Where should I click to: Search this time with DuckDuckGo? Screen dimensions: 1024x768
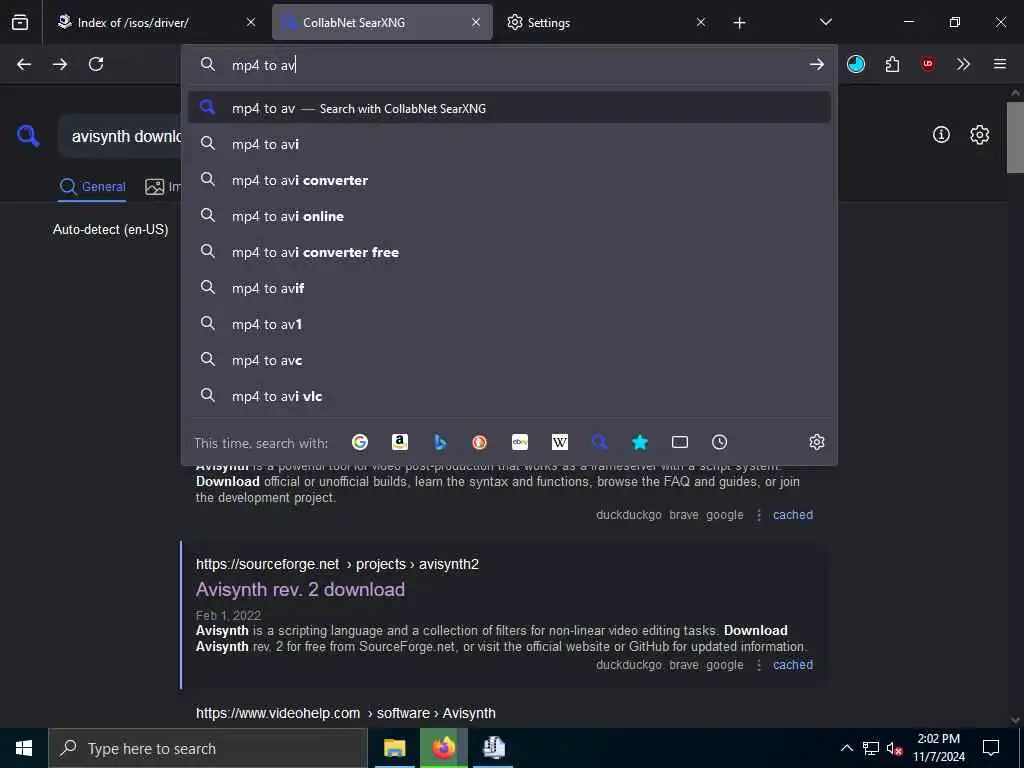tap(479, 442)
